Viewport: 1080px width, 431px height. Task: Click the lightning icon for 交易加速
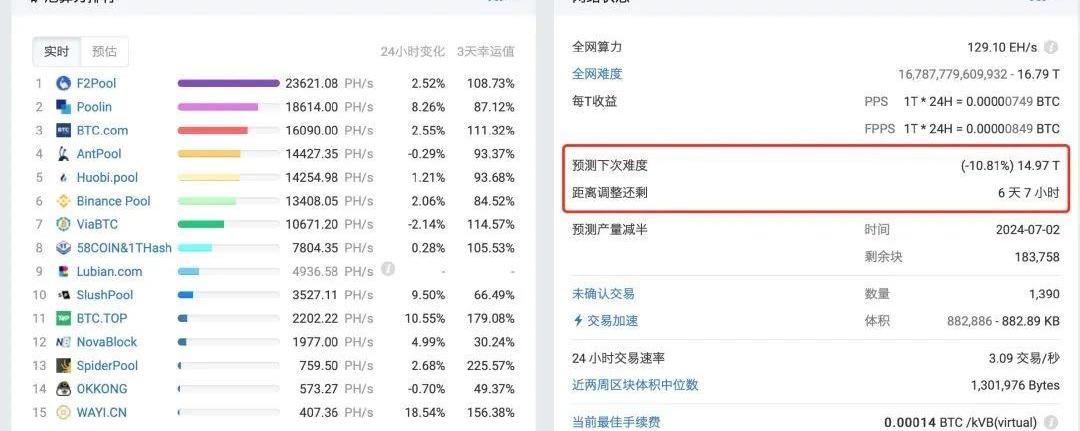tap(578, 321)
